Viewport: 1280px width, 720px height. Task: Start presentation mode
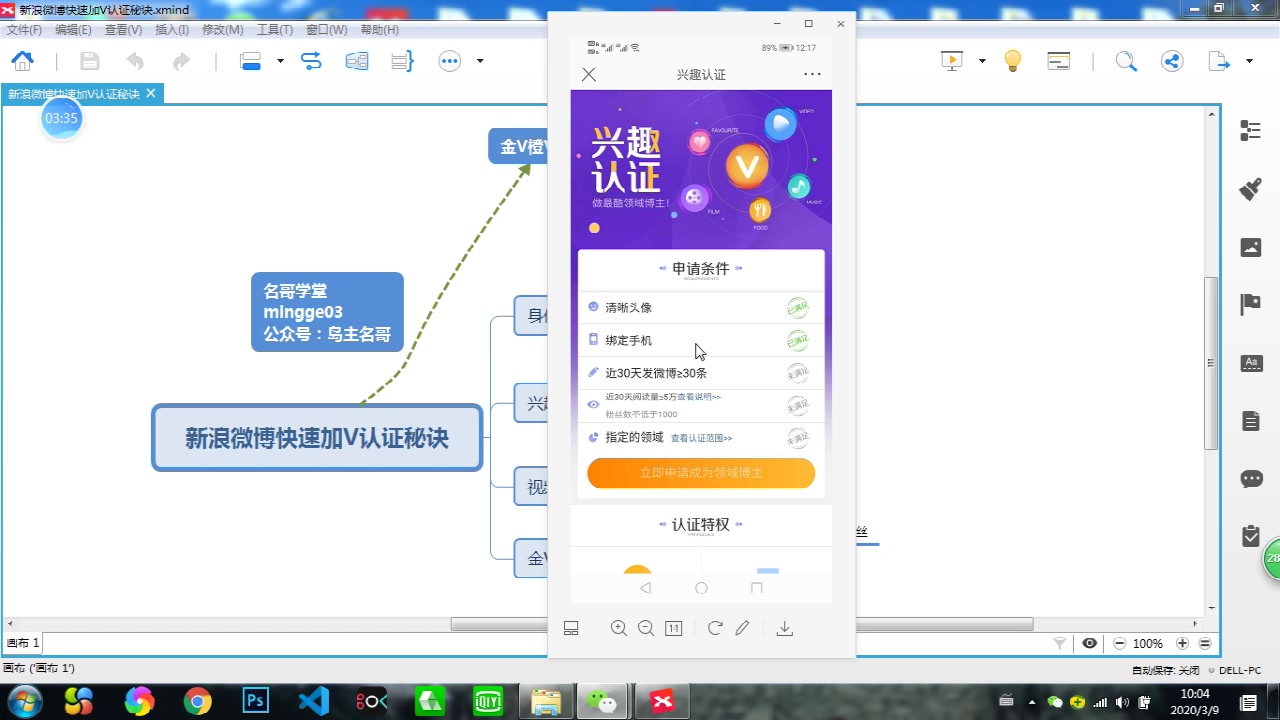[x=952, y=61]
